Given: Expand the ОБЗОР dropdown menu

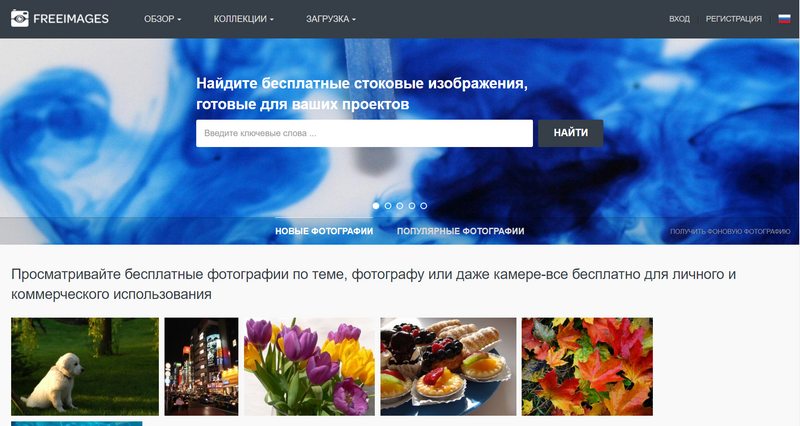Looking at the screenshot, I should pos(163,19).
